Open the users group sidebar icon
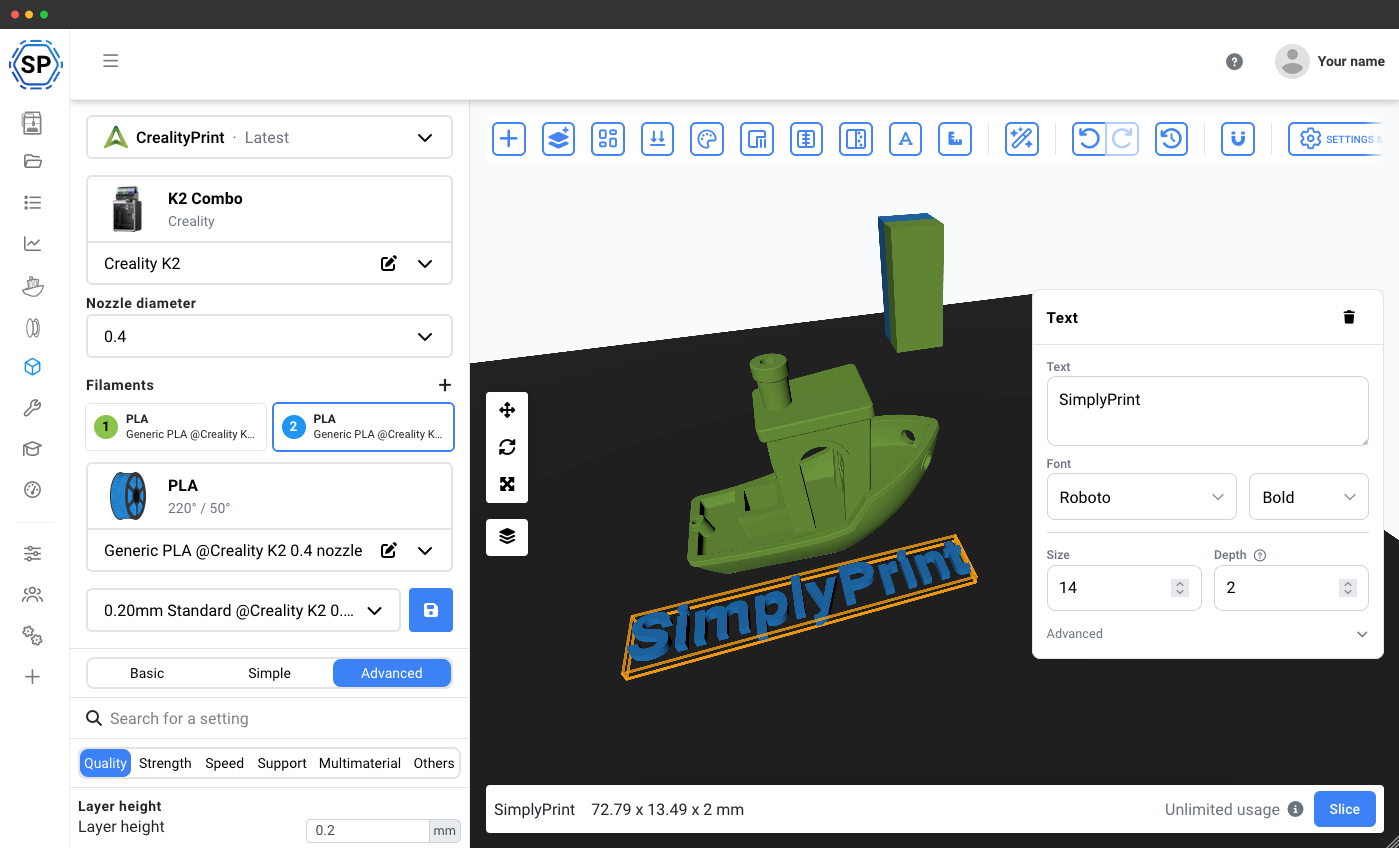 coord(32,595)
